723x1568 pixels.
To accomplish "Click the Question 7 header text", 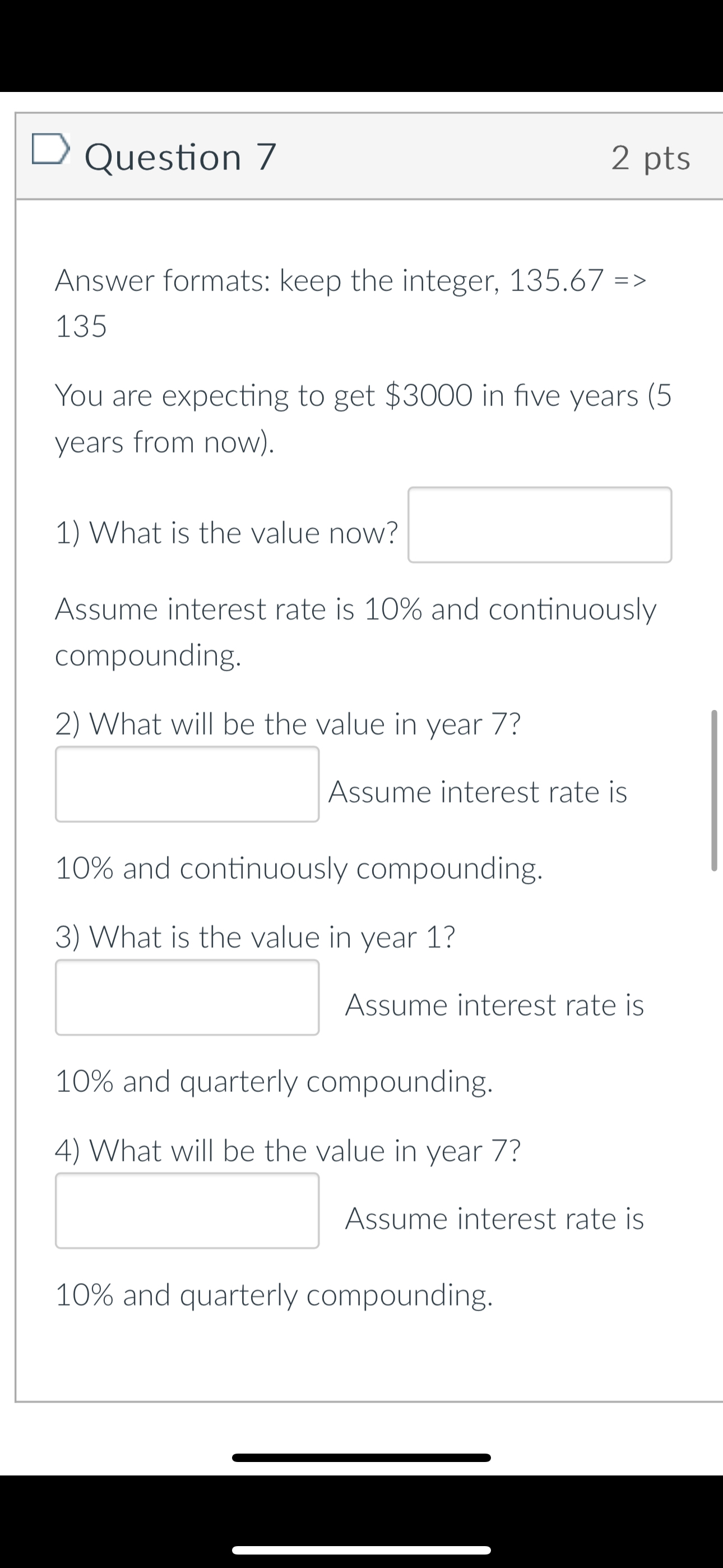I will (x=180, y=156).
